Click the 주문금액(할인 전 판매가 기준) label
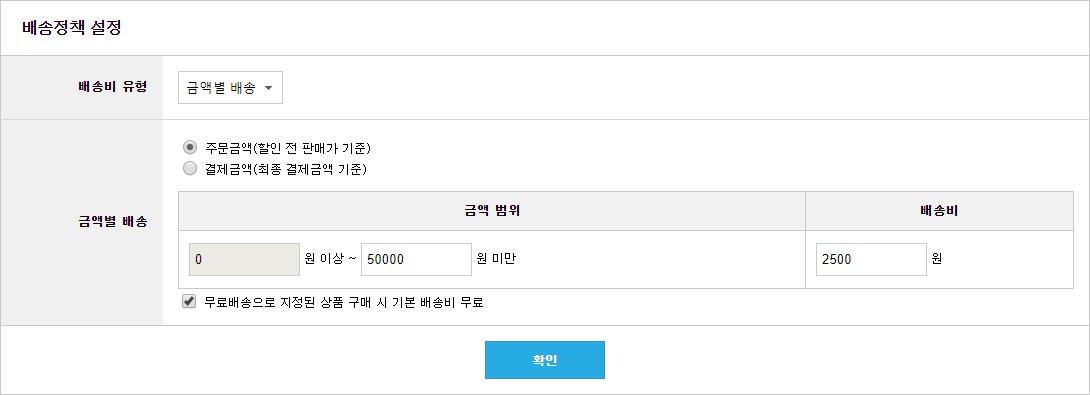Screen dimensions: 1090x395 pyautogui.click(x=288, y=147)
